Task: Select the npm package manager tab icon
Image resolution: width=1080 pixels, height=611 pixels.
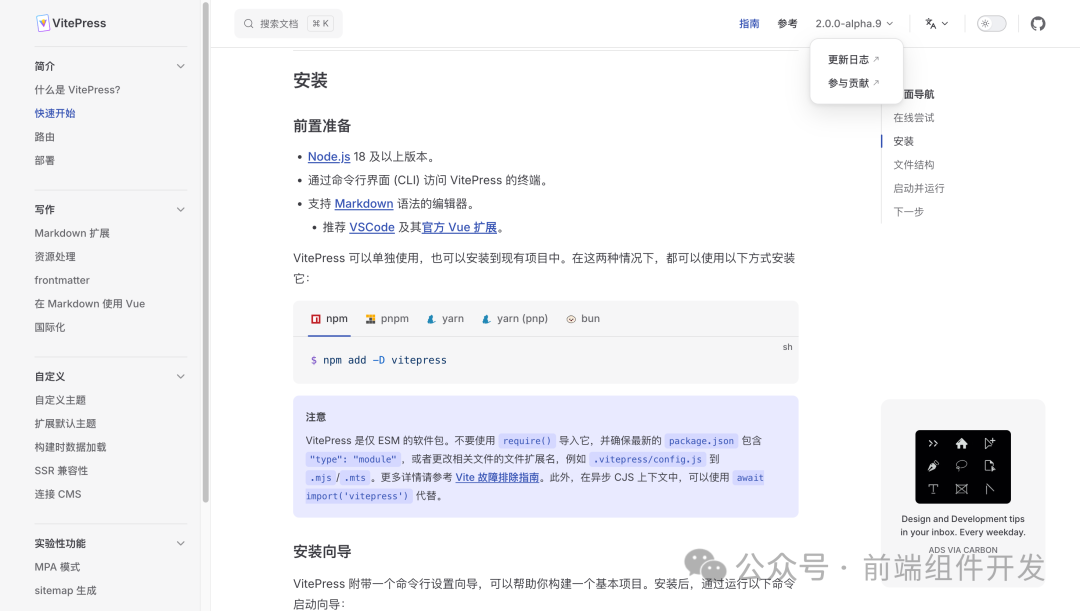Action: (314, 318)
